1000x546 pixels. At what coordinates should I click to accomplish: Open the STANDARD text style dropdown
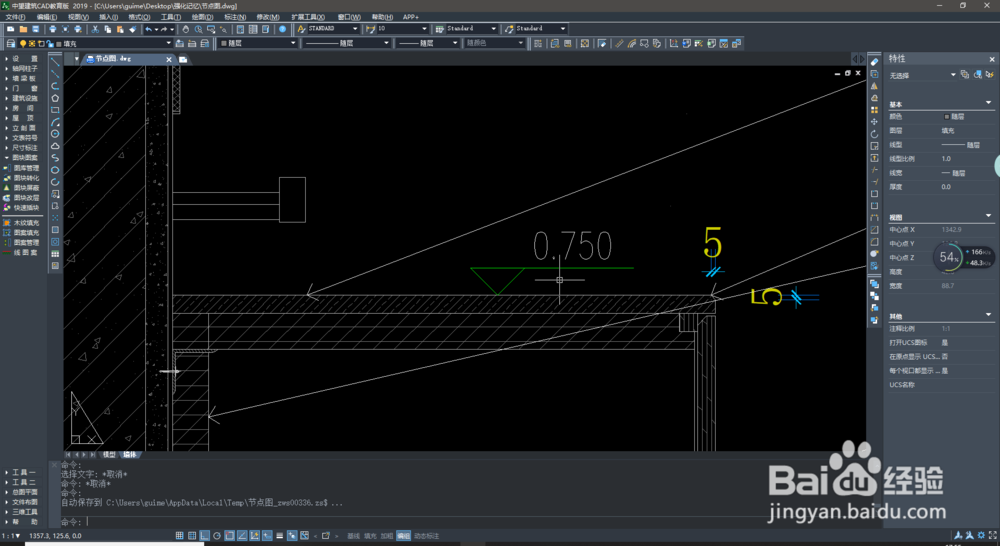tap(333, 29)
